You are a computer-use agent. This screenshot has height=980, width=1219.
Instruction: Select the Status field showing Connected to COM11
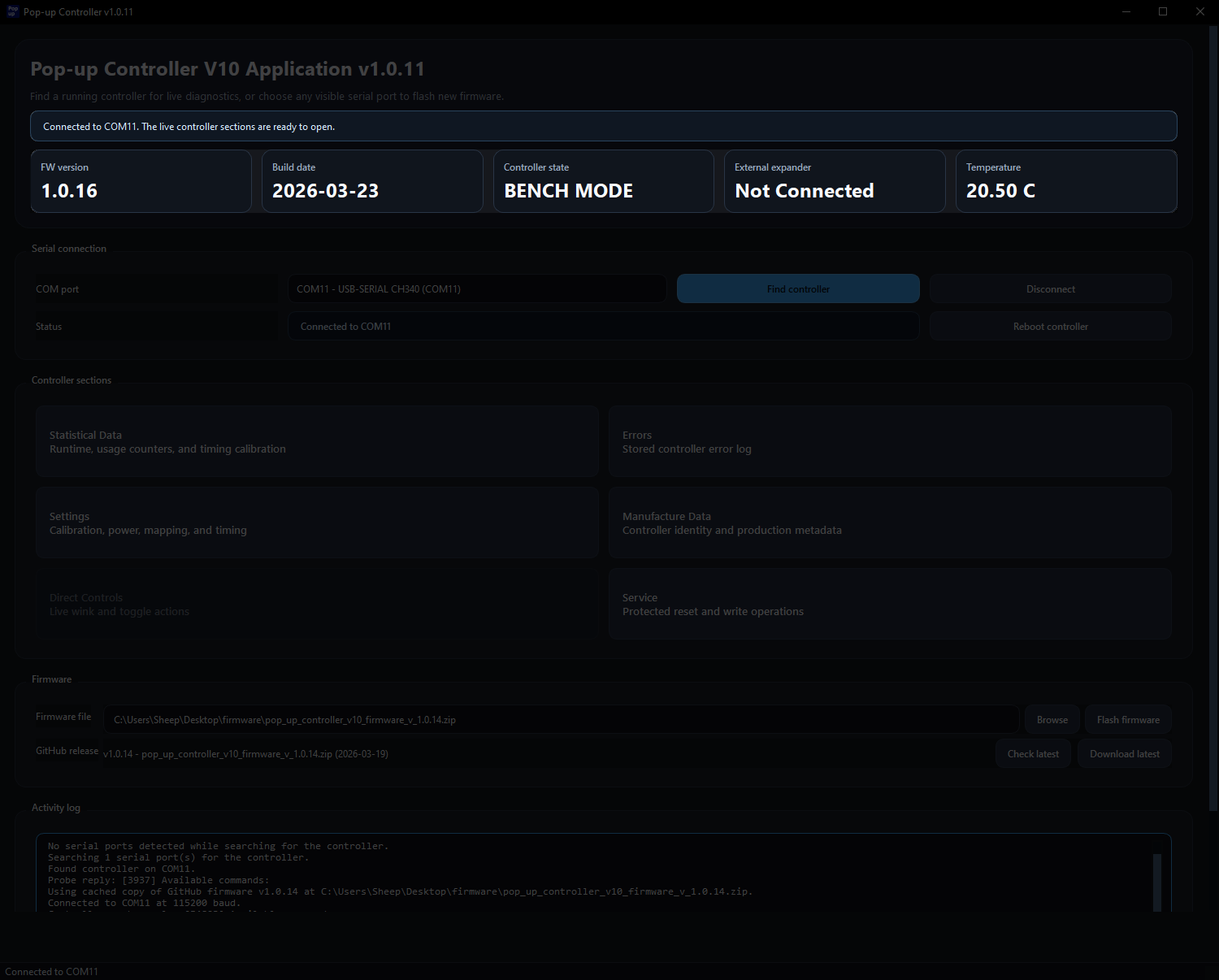point(603,326)
